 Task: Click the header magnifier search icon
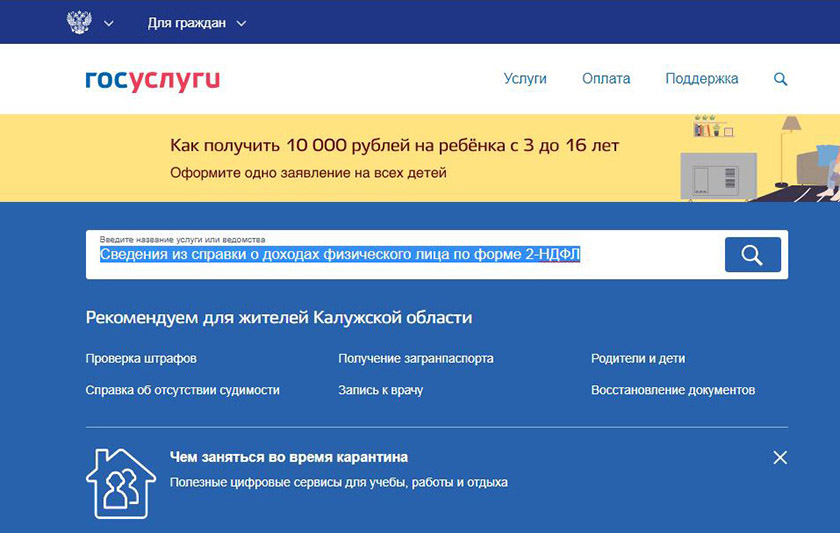coord(781,79)
